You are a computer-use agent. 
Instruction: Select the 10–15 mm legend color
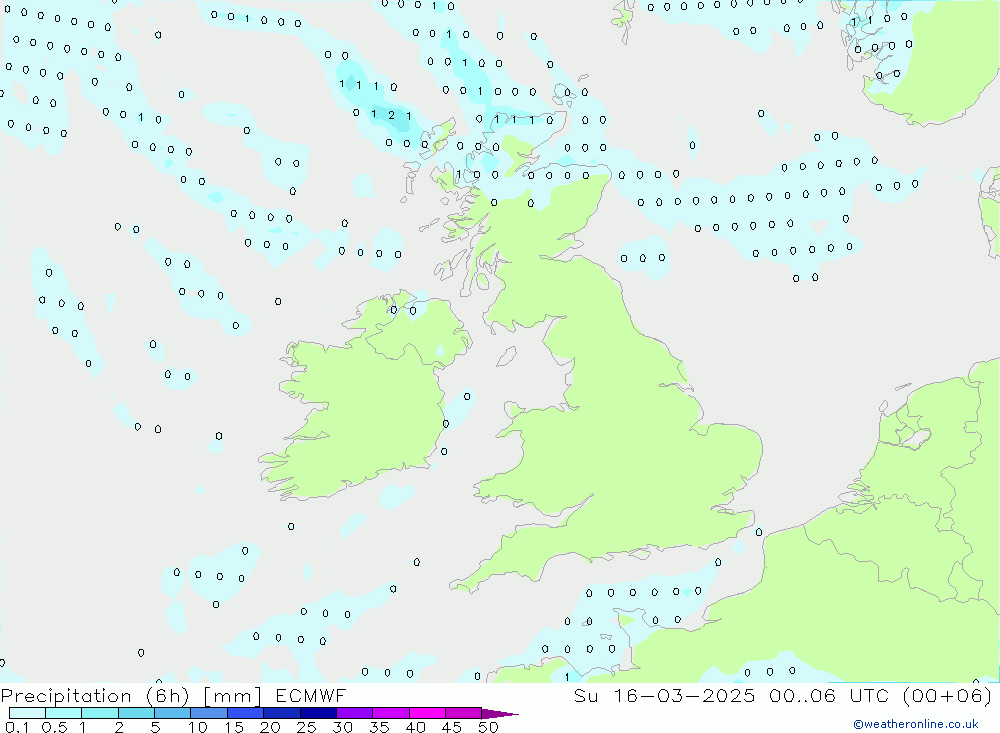click(209, 713)
